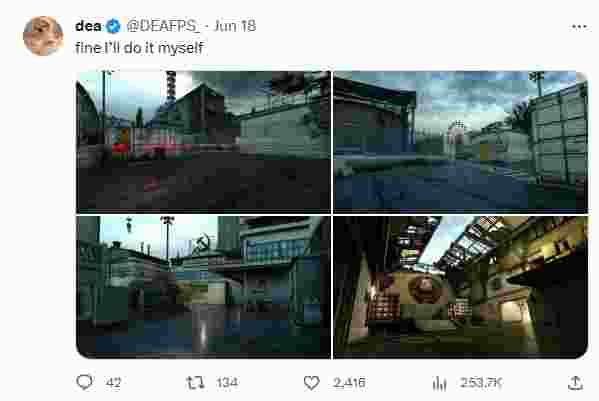Open the bottom-left image with floodlight poles
Viewport: 599px width, 401px height.
pyautogui.click(x=203, y=287)
